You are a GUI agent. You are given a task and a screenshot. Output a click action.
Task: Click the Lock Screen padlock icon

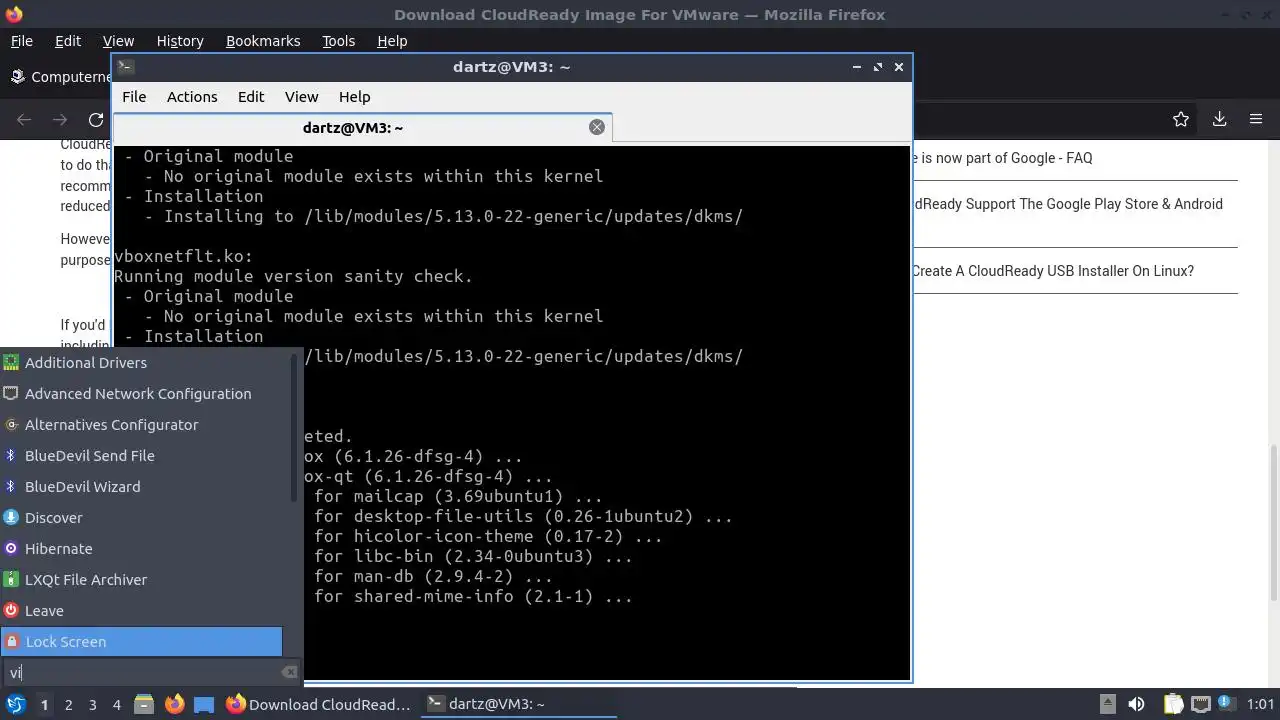click(11, 642)
